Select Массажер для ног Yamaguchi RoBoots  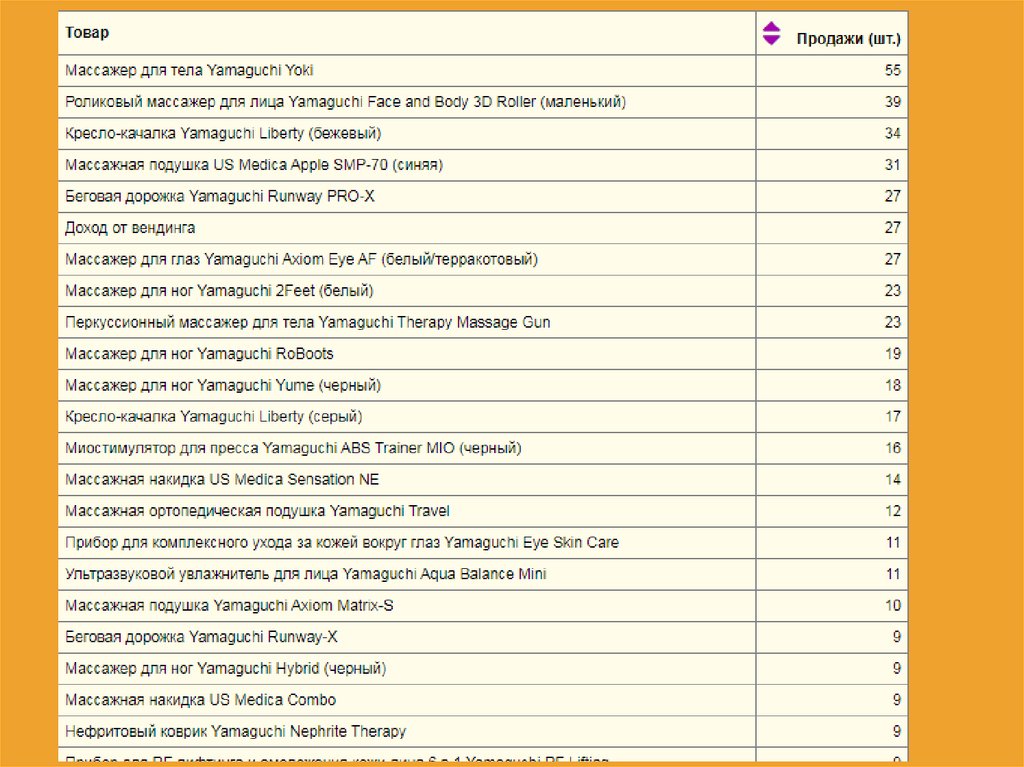tap(199, 354)
